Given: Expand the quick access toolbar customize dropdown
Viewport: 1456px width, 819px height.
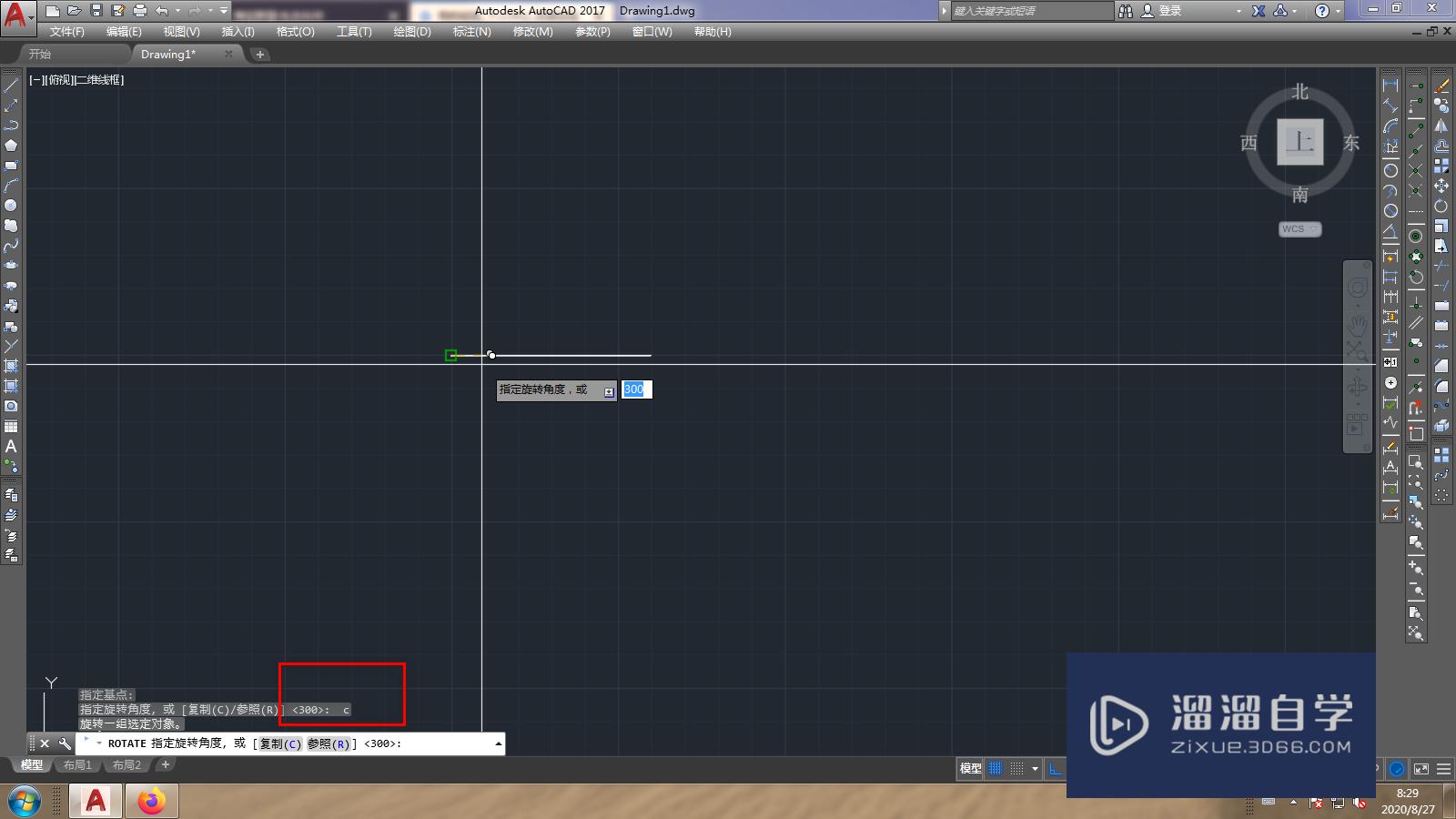Looking at the screenshot, I should tap(224, 11).
